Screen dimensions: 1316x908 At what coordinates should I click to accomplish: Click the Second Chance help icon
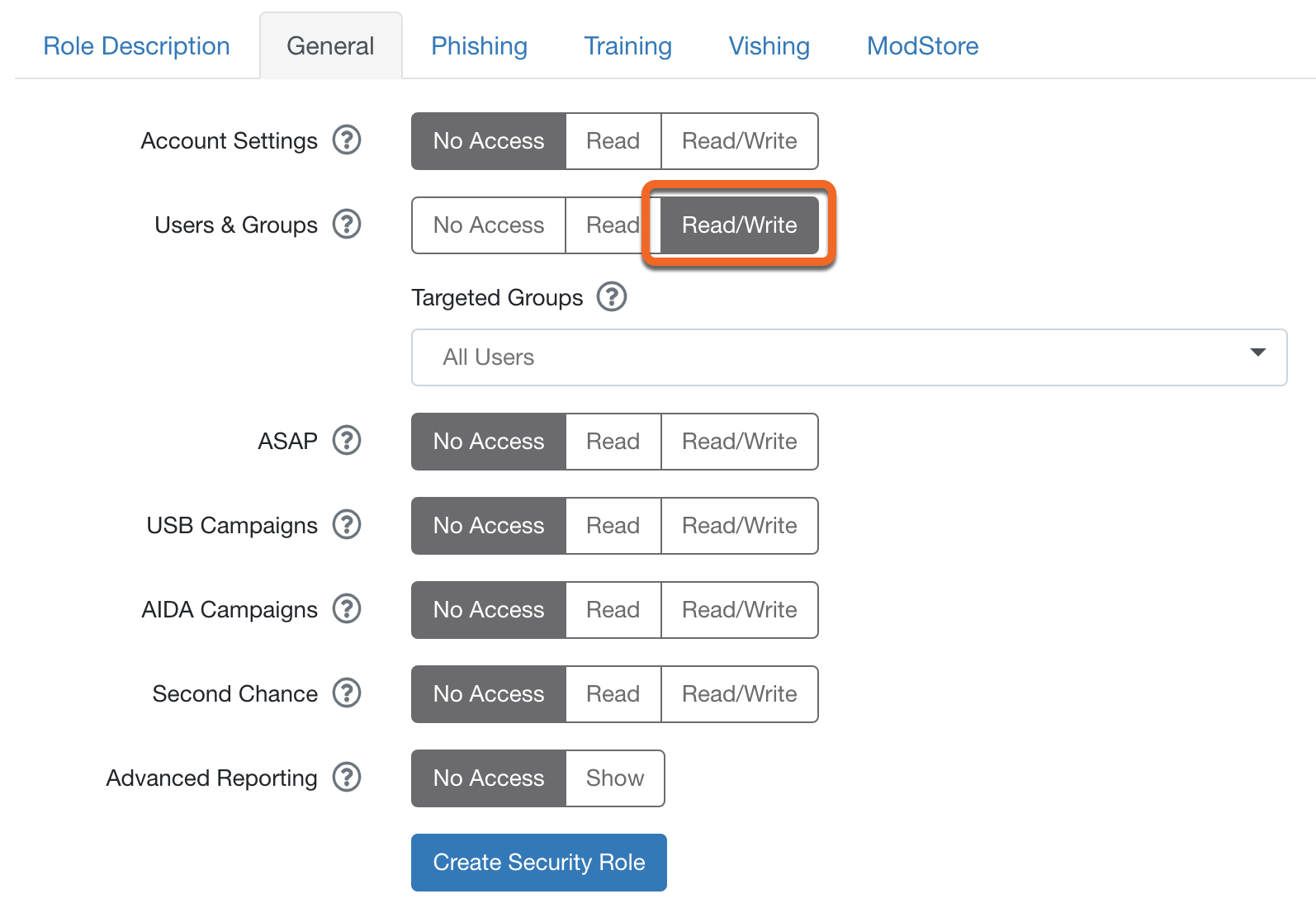click(x=347, y=693)
